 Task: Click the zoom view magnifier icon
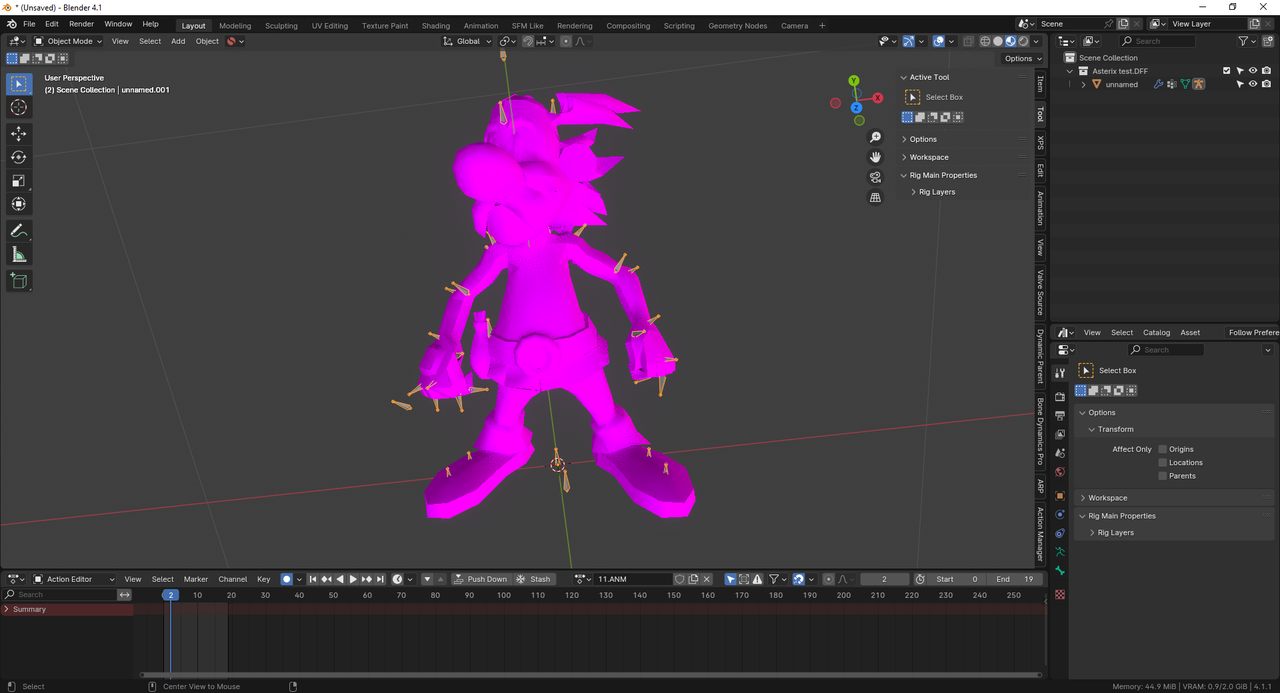coord(875,137)
